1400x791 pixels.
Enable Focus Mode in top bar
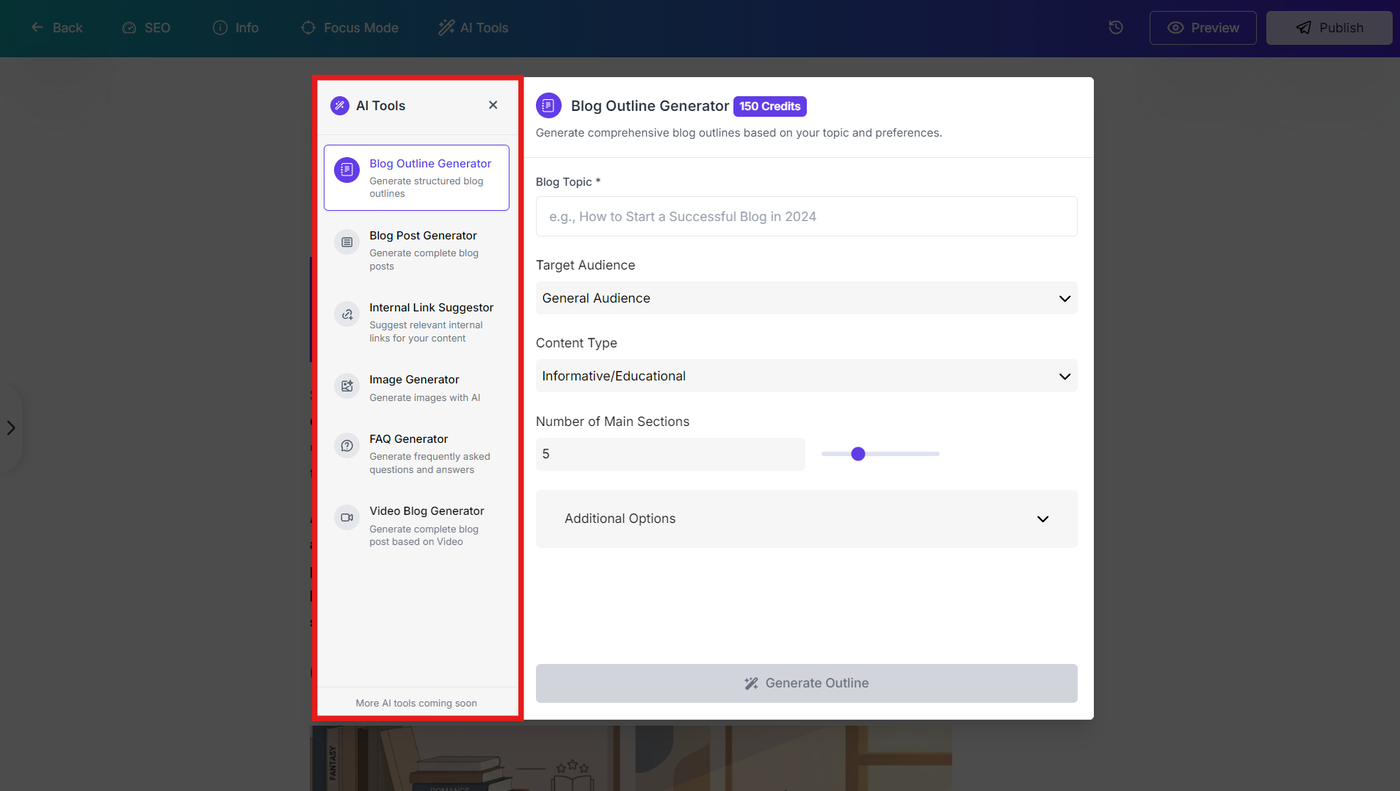click(350, 28)
